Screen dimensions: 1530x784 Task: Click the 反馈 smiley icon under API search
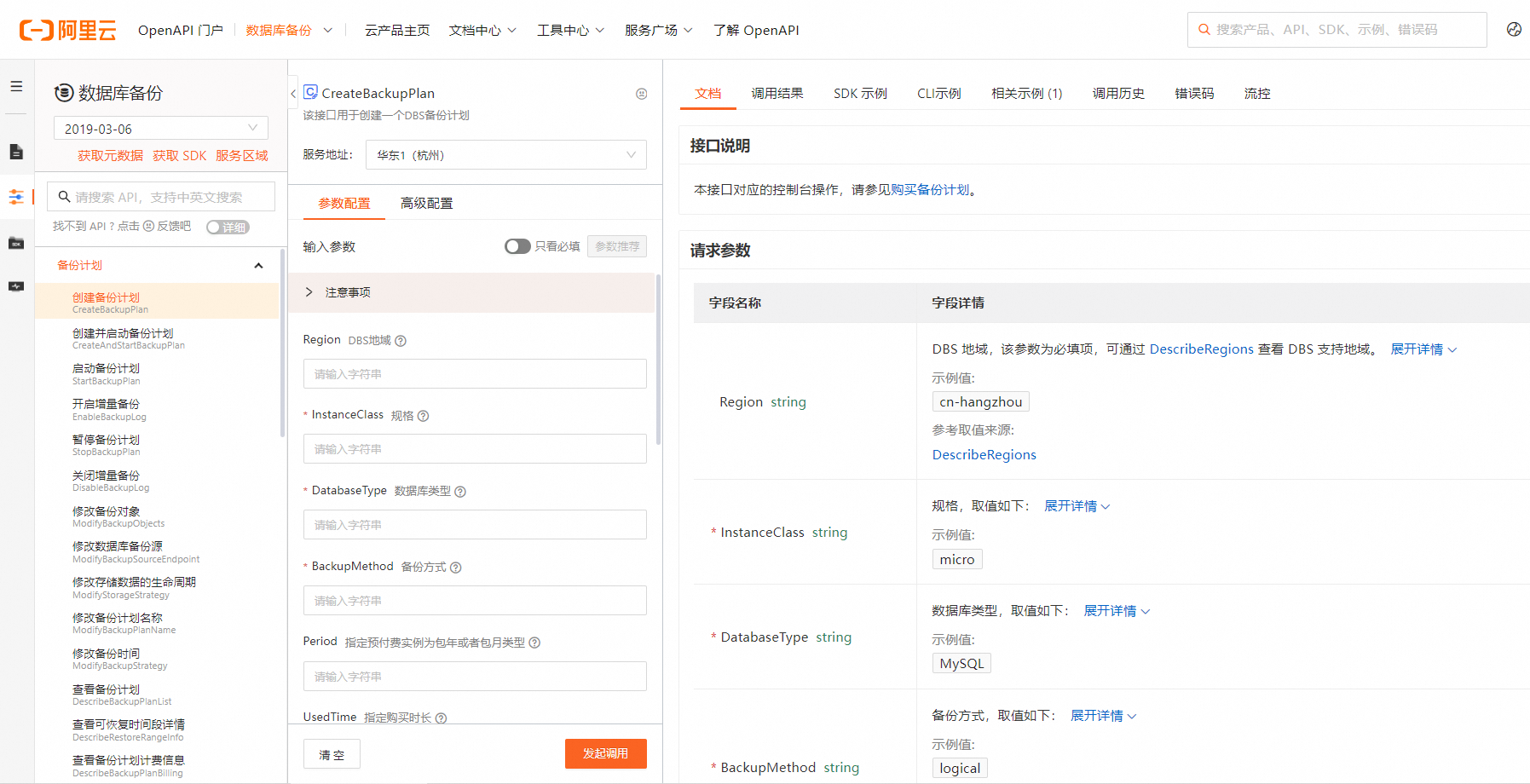[x=148, y=226]
